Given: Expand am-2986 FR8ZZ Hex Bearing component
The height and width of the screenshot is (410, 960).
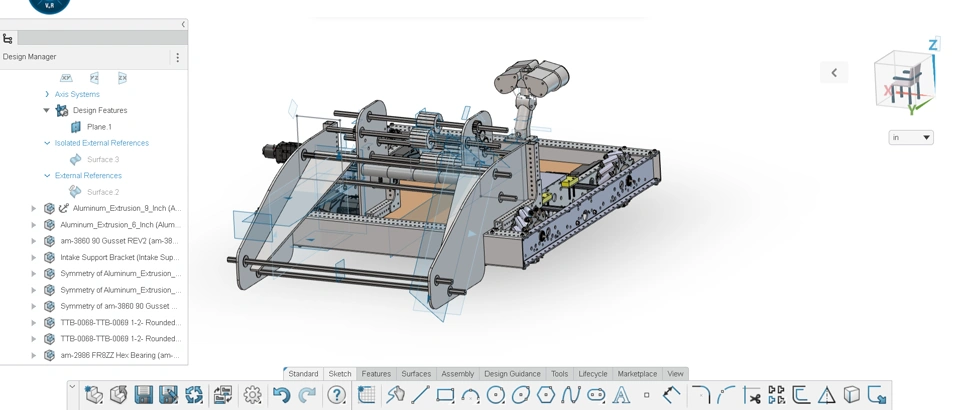Looking at the screenshot, I should [x=34, y=355].
